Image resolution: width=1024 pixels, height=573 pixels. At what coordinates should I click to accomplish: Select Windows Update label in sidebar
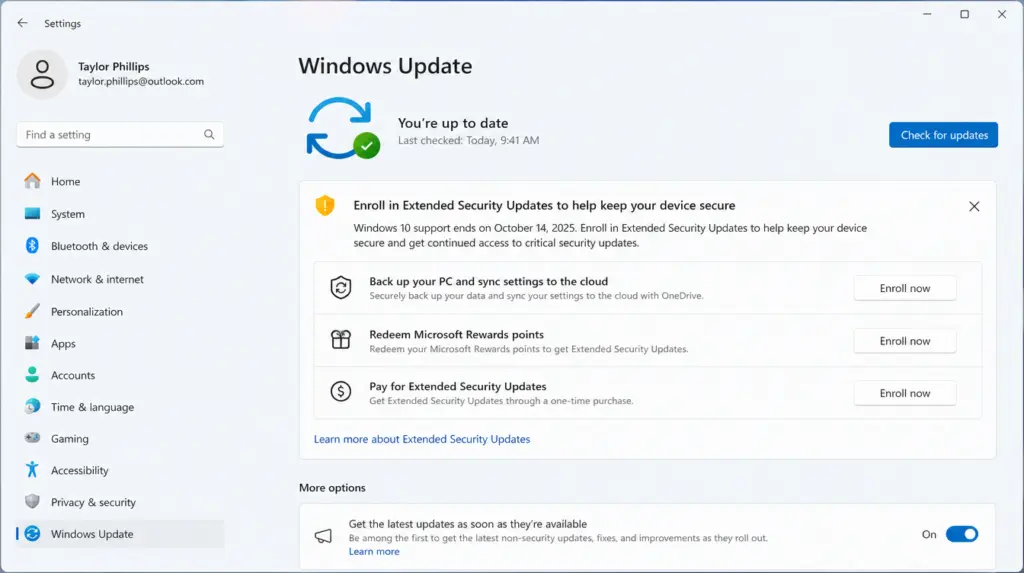tap(92, 534)
